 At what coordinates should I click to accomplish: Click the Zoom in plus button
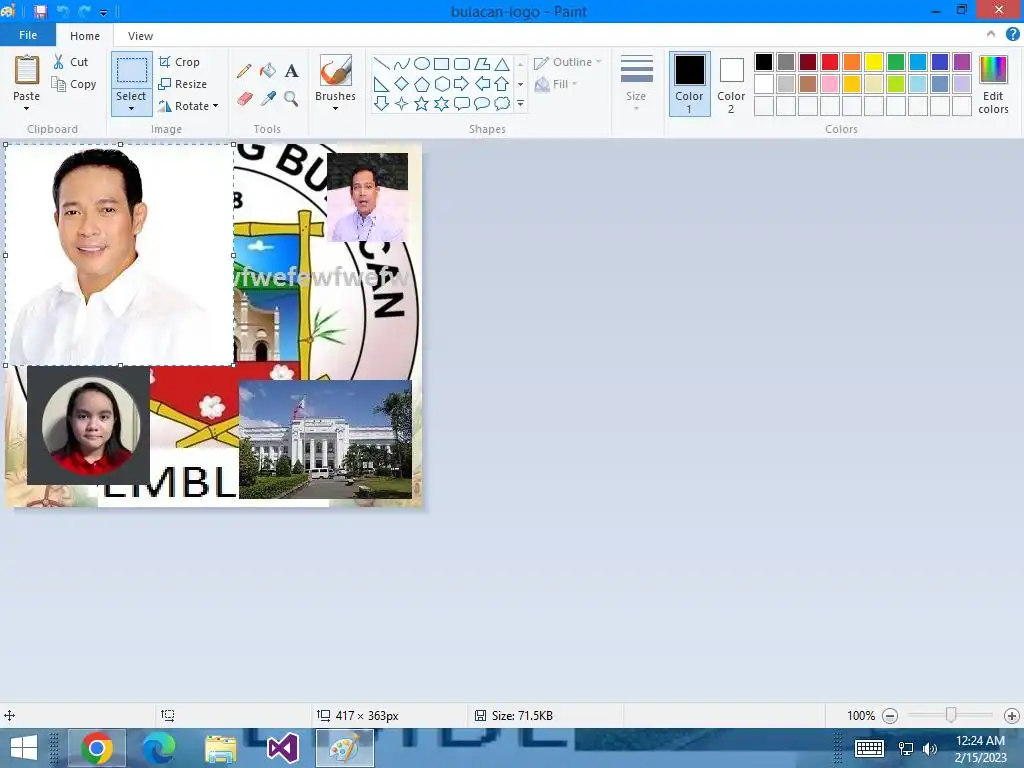[x=1012, y=716]
